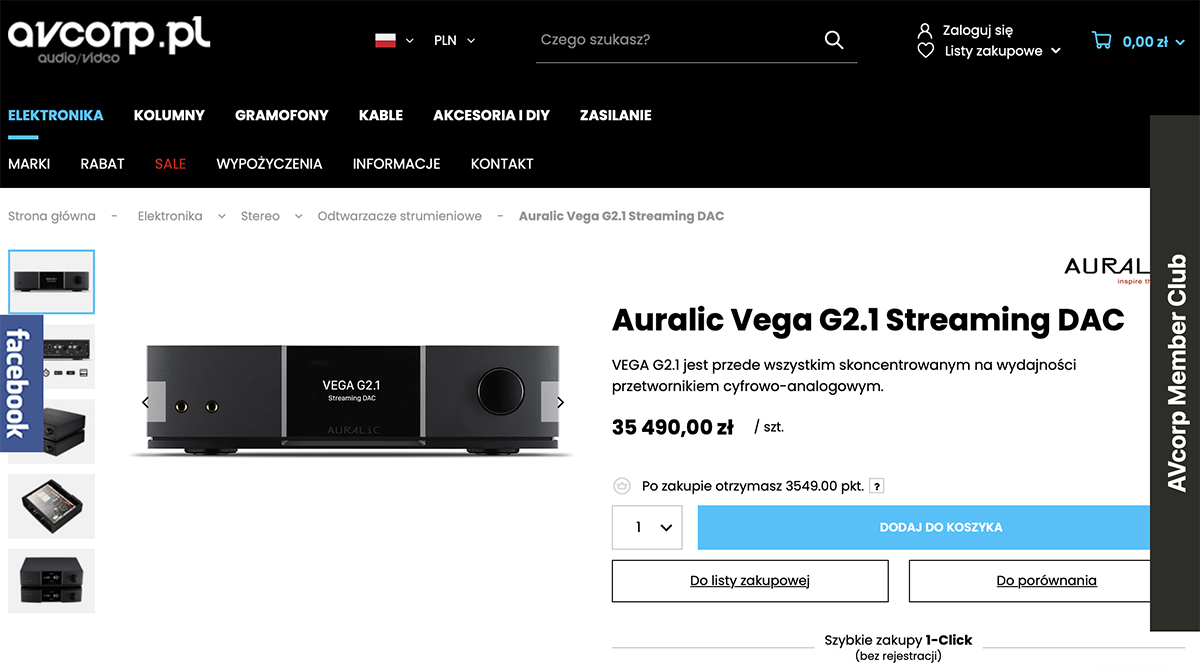
Task: Click the heart wishlist icon
Action: (x=925, y=51)
